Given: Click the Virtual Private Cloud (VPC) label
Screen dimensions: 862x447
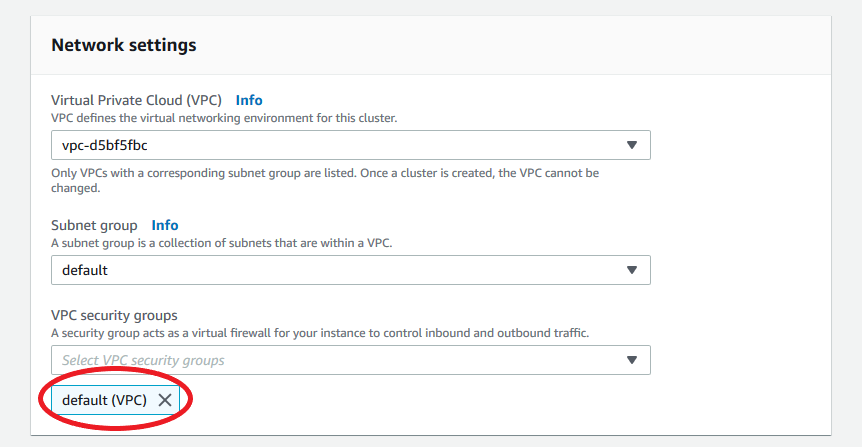Looking at the screenshot, I should [136, 100].
